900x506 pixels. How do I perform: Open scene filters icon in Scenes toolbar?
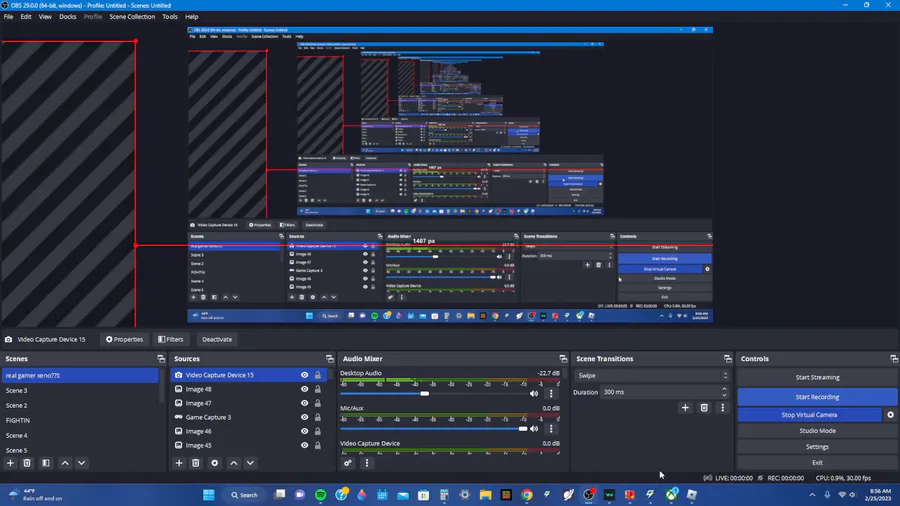point(46,463)
